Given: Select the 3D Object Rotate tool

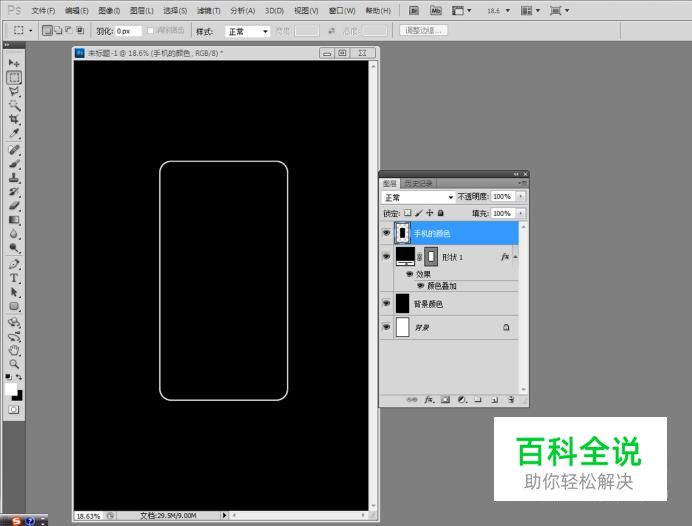Looking at the screenshot, I should tap(14, 323).
